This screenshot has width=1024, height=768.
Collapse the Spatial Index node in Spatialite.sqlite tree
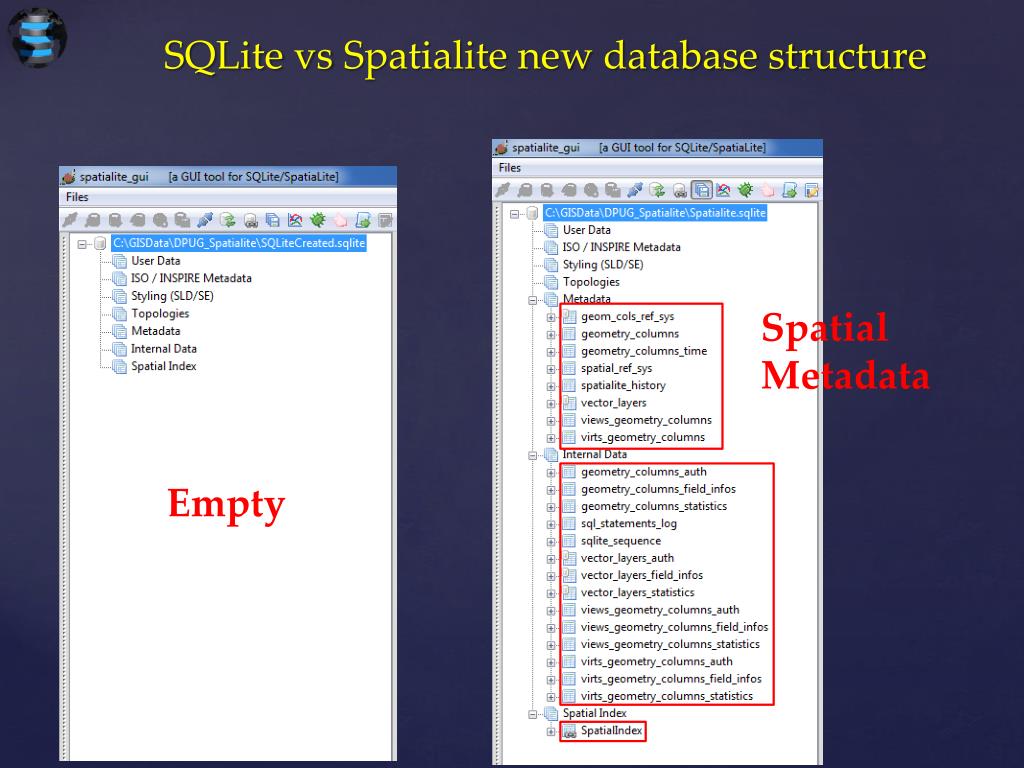coord(533,714)
